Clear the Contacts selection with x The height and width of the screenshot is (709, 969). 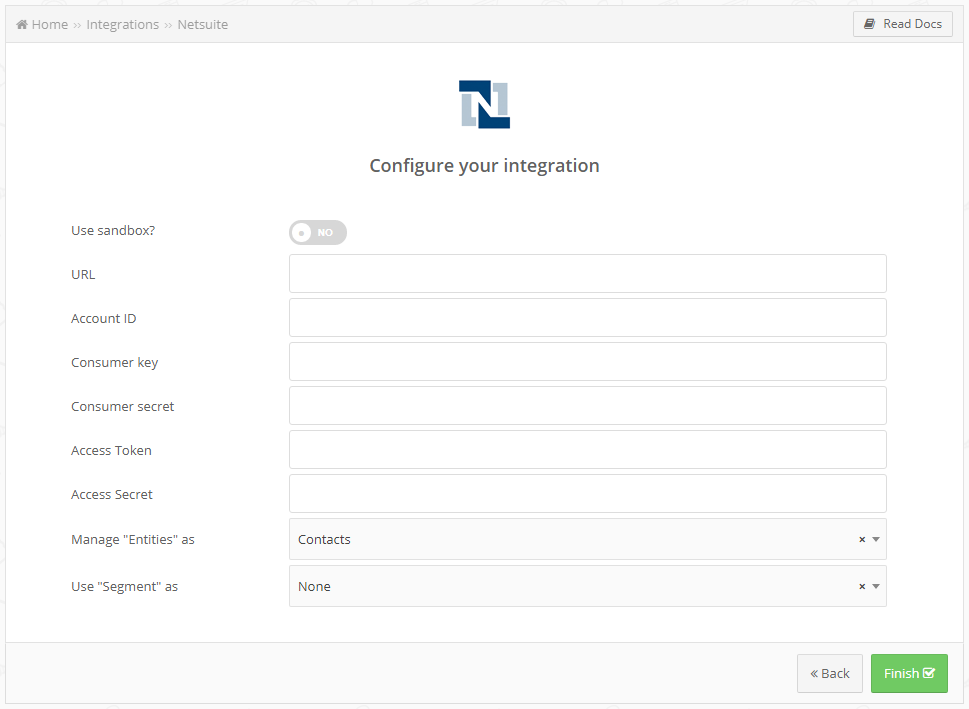click(x=862, y=540)
